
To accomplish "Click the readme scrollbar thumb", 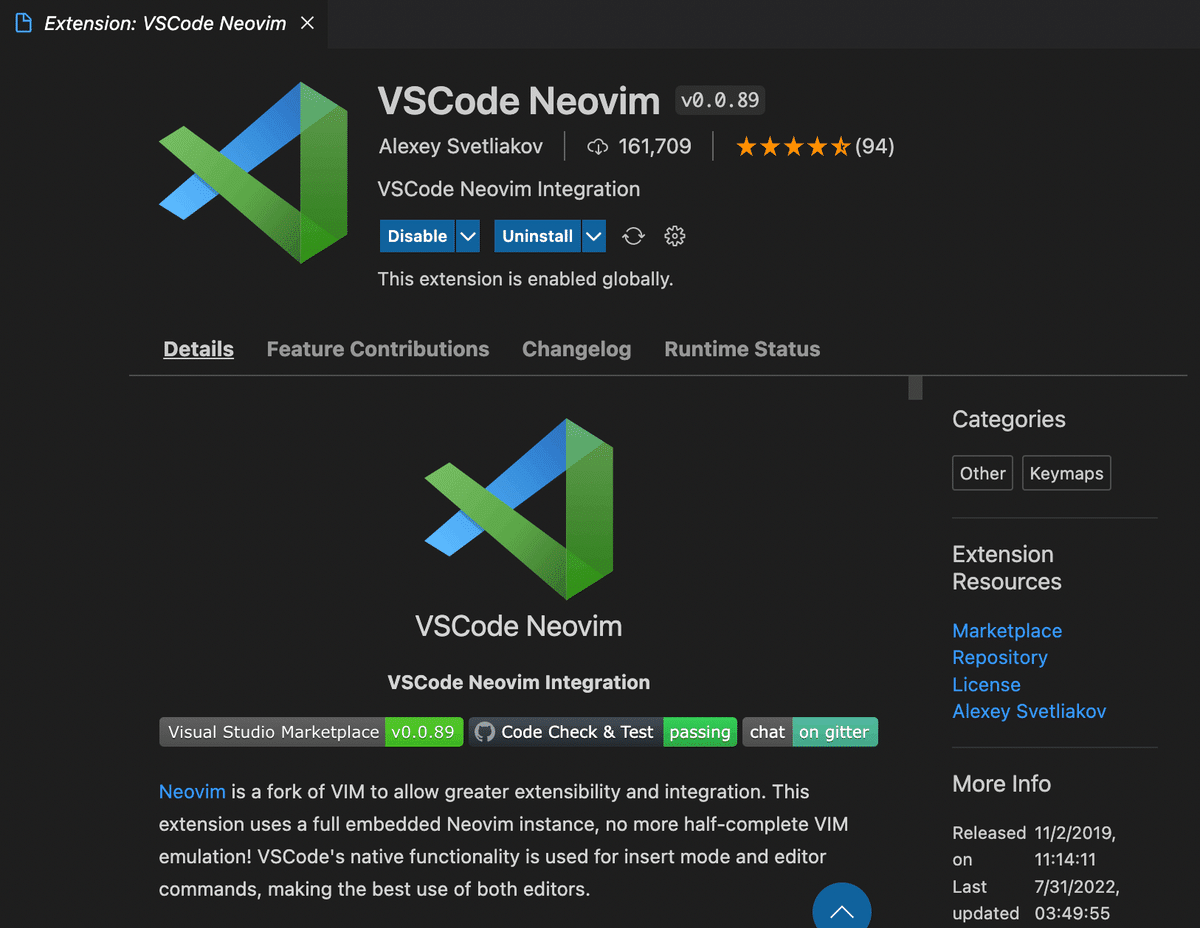I will tap(915, 388).
